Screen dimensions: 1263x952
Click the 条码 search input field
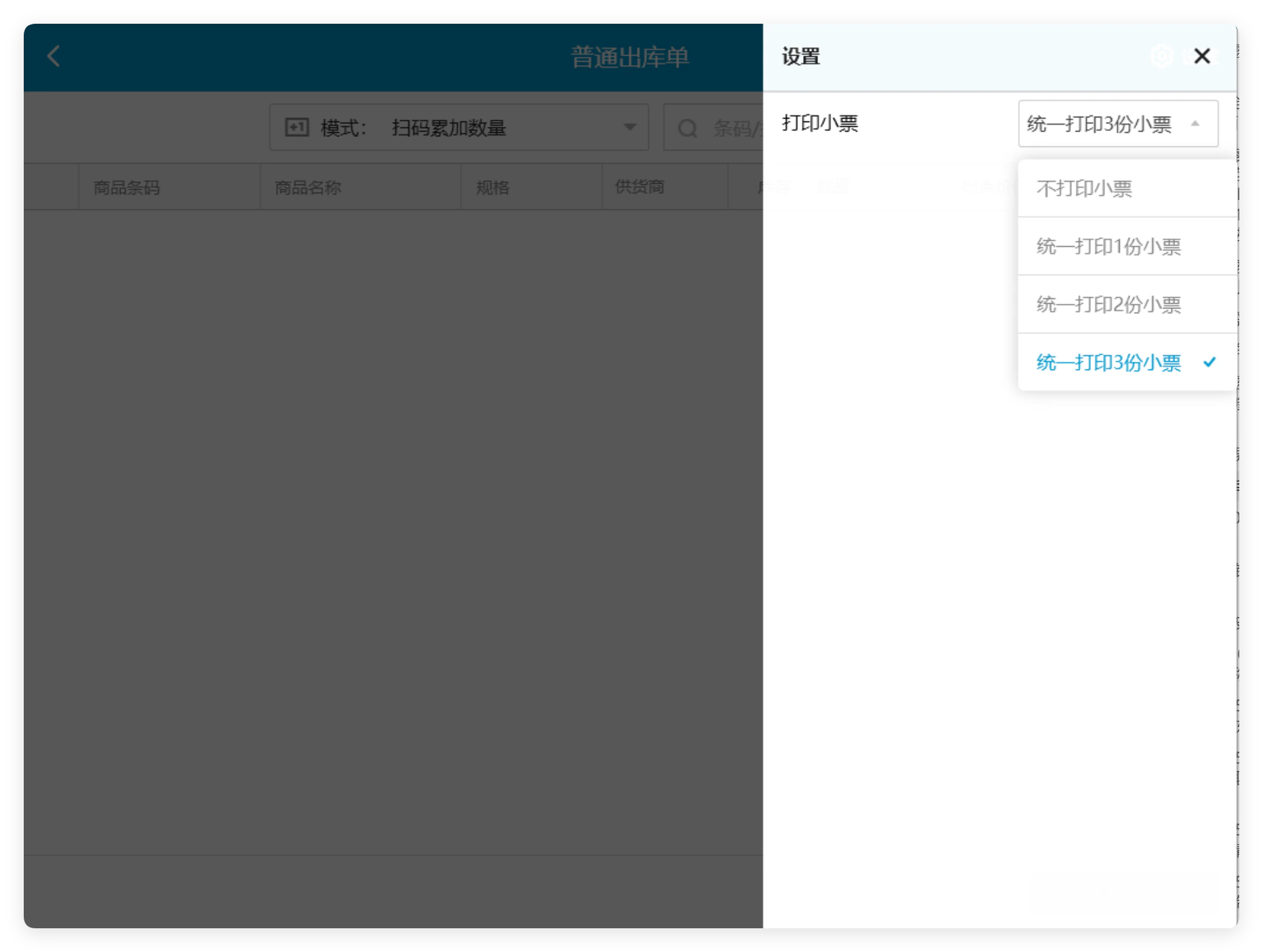714,127
